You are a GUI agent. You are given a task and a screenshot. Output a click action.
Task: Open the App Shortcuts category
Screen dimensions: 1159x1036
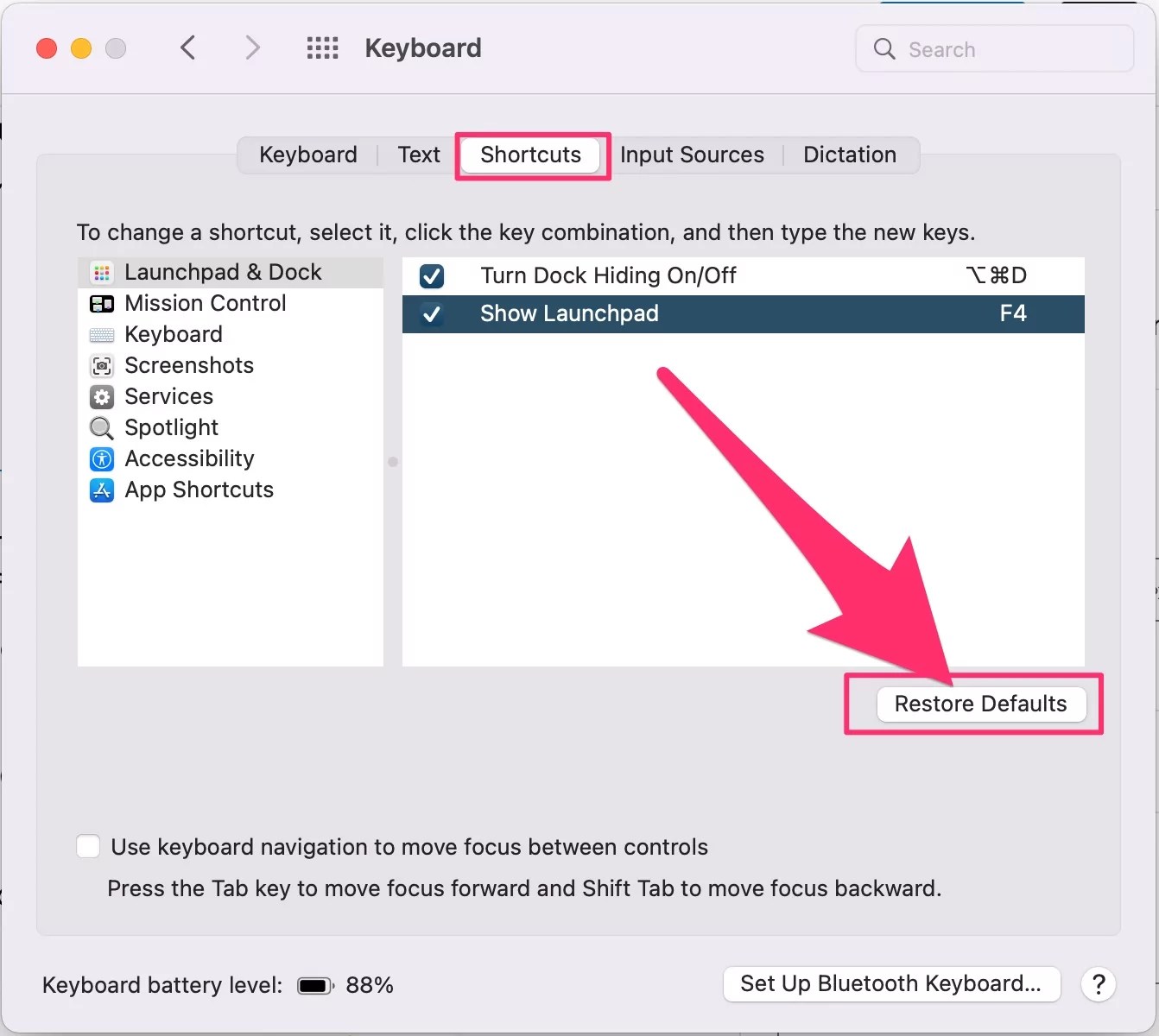[x=199, y=490]
